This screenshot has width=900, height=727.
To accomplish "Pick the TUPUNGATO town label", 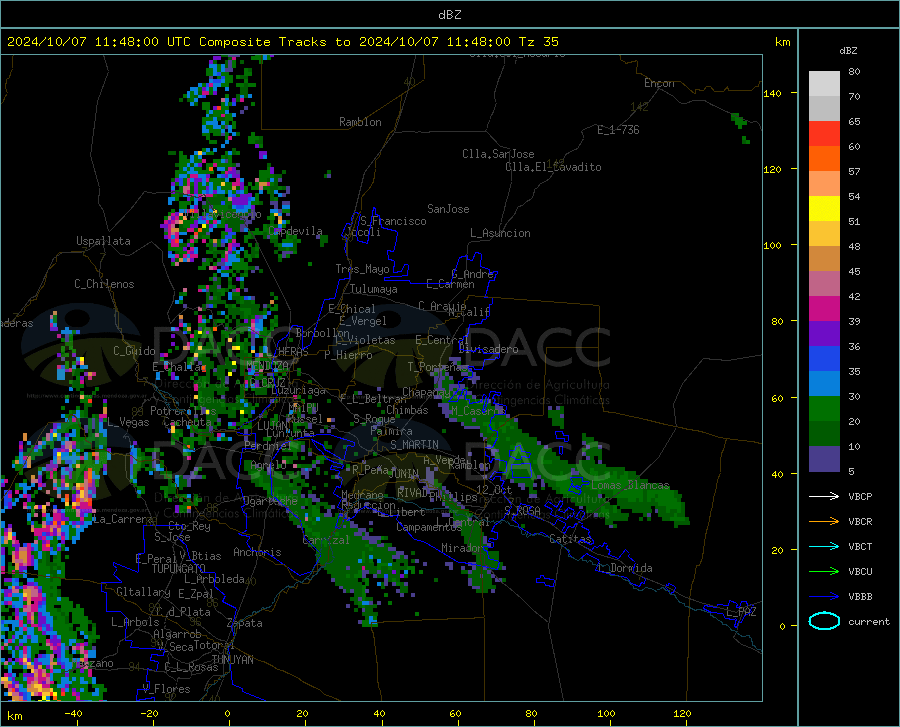I will pyautogui.click(x=179, y=569).
